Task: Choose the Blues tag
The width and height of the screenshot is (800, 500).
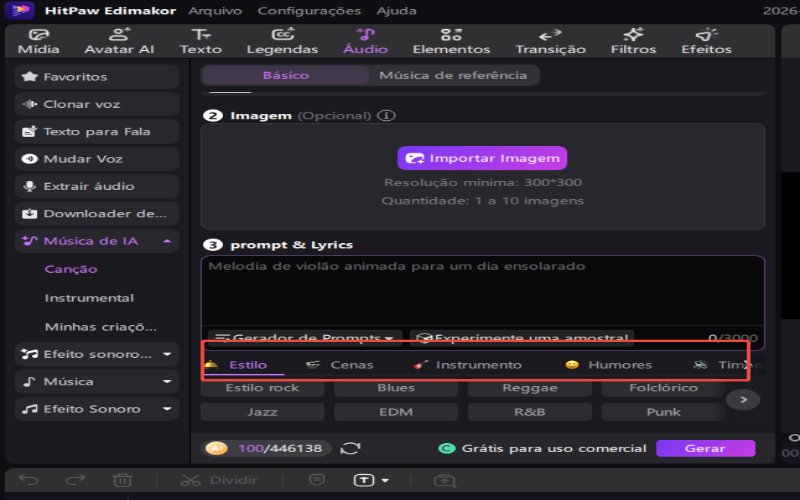Action: [396, 388]
